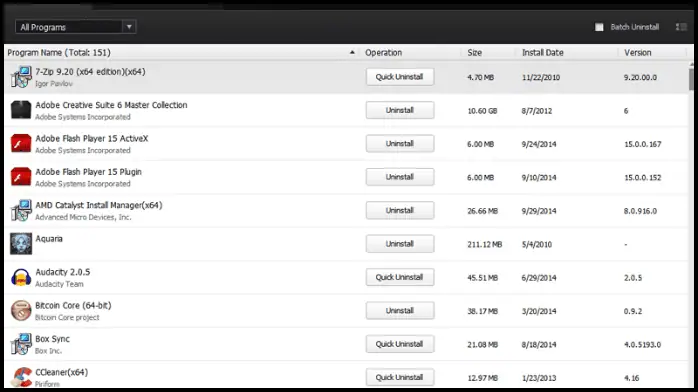Viewport: 698px width, 392px height.
Task: Click the 'Bitcoin Core project' publisher text
Action: coord(67,317)
